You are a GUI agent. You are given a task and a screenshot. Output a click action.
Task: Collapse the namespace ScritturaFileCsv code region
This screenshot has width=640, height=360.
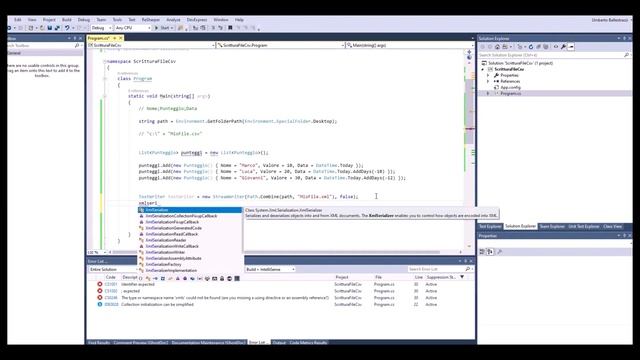coord(104,61)
